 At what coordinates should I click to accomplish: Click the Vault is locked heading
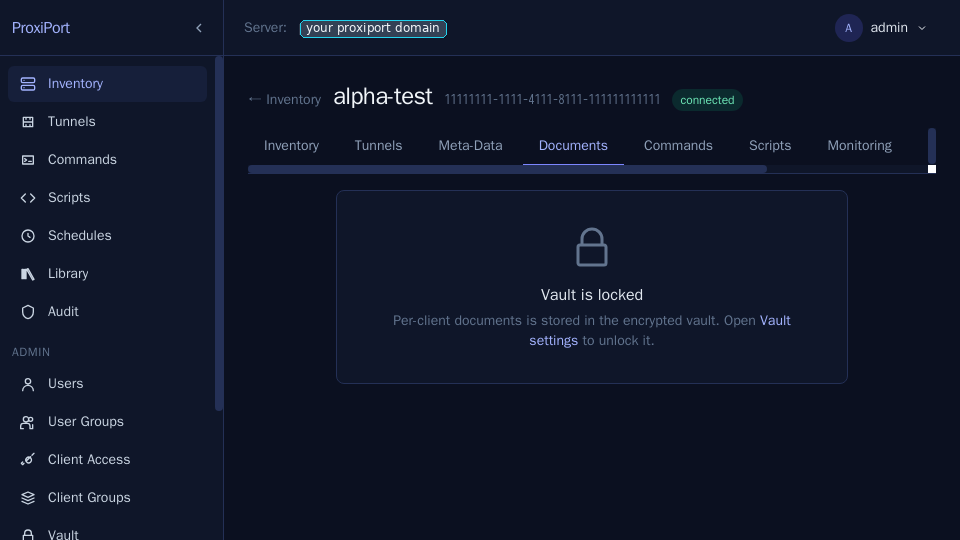591,295
